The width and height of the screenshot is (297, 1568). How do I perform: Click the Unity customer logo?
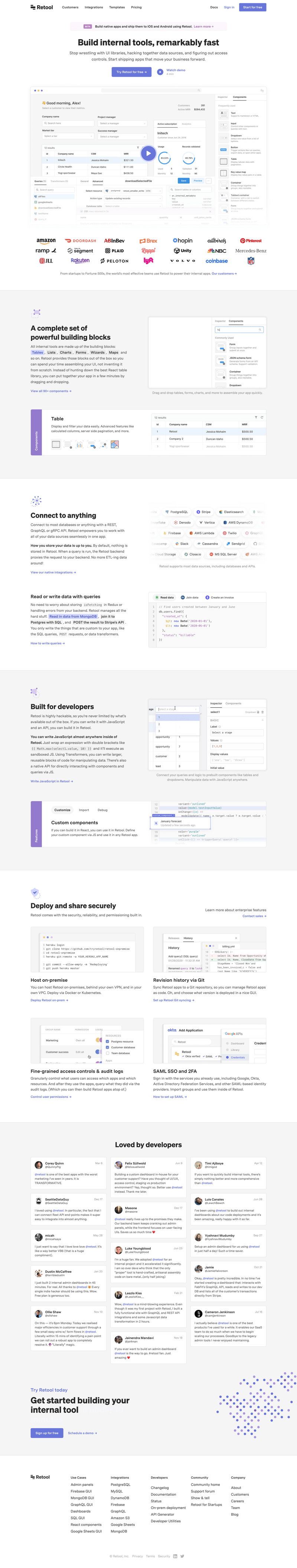coord(182,251)
